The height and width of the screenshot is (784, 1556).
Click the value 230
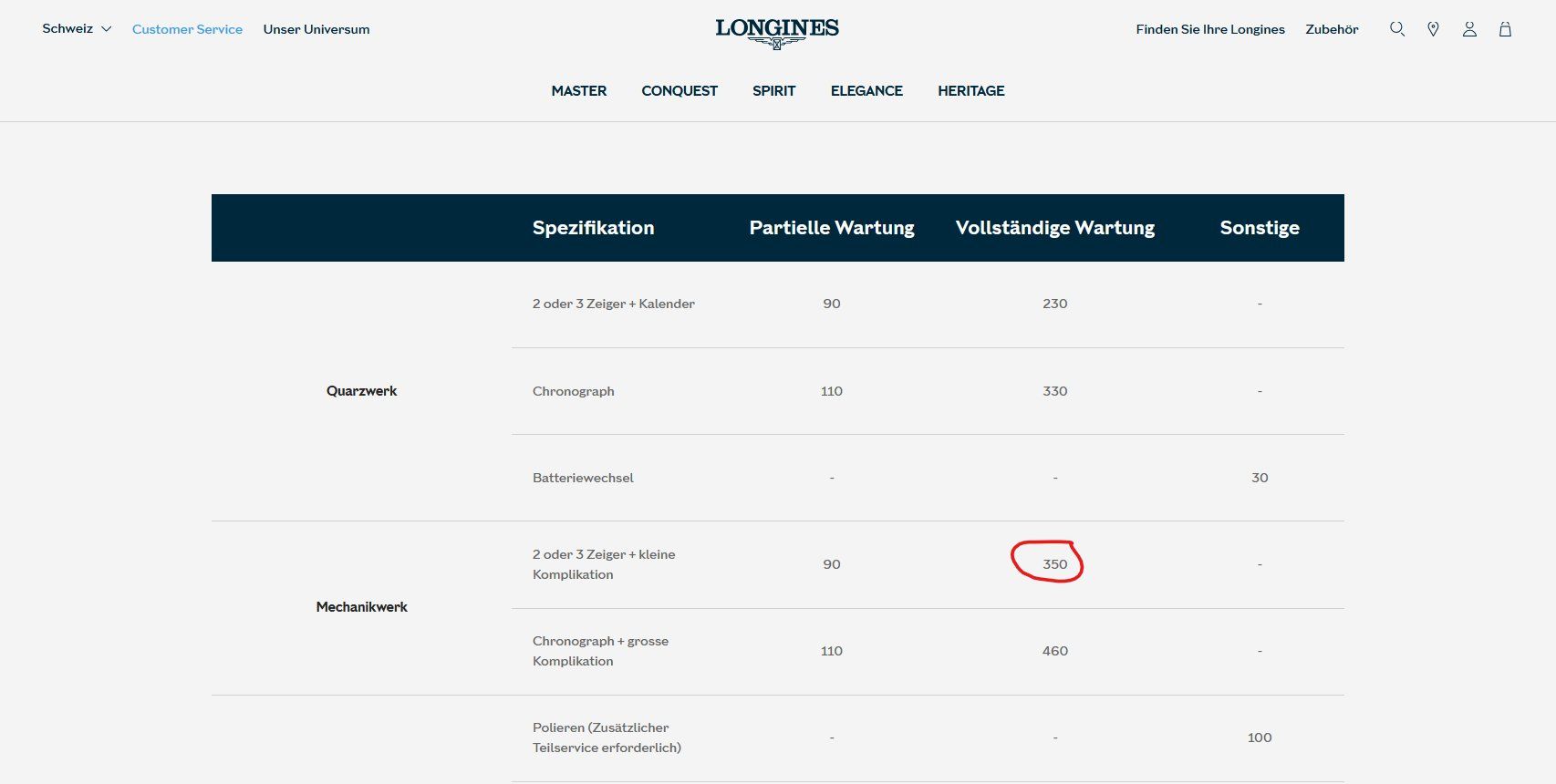[1055, 304]
